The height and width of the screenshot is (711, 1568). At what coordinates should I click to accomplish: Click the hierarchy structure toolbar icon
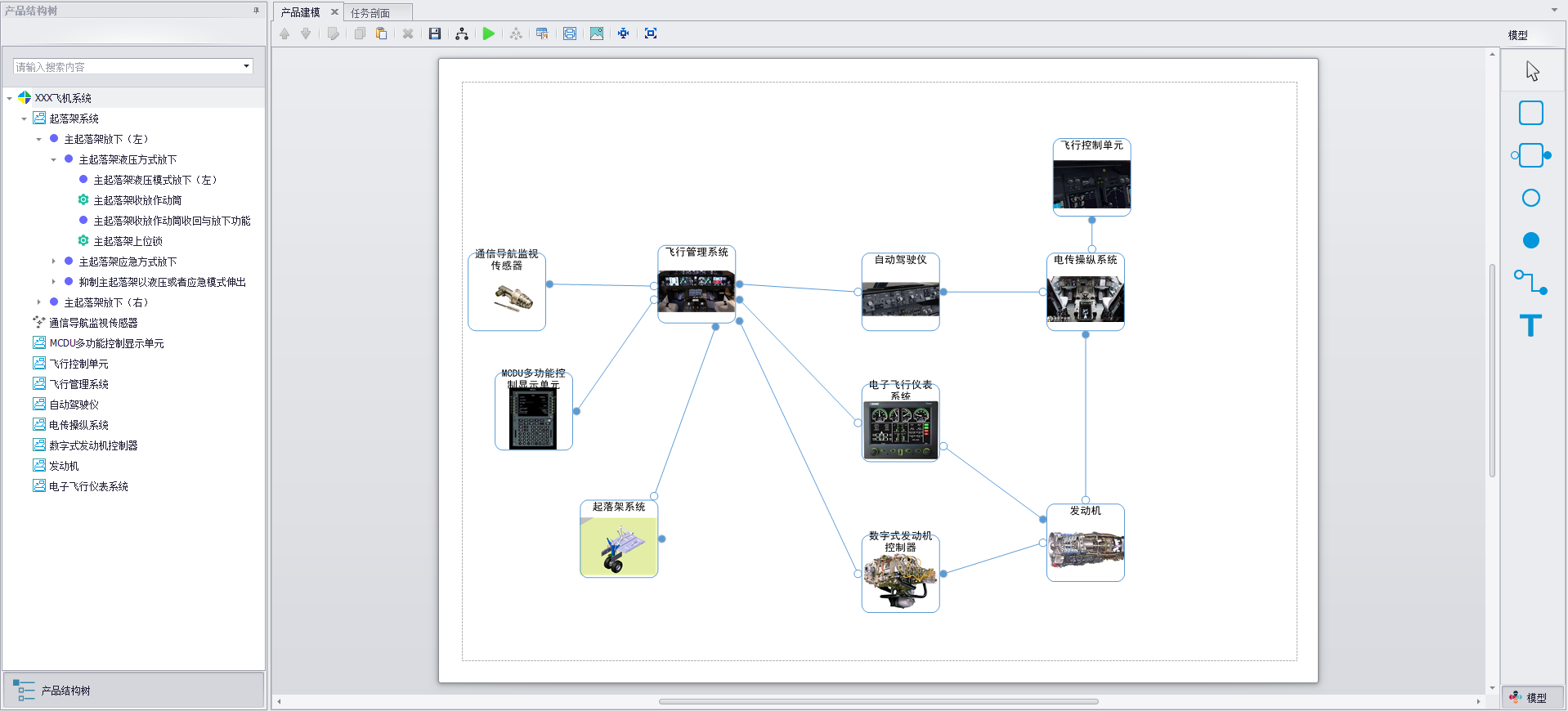(462, 34)
